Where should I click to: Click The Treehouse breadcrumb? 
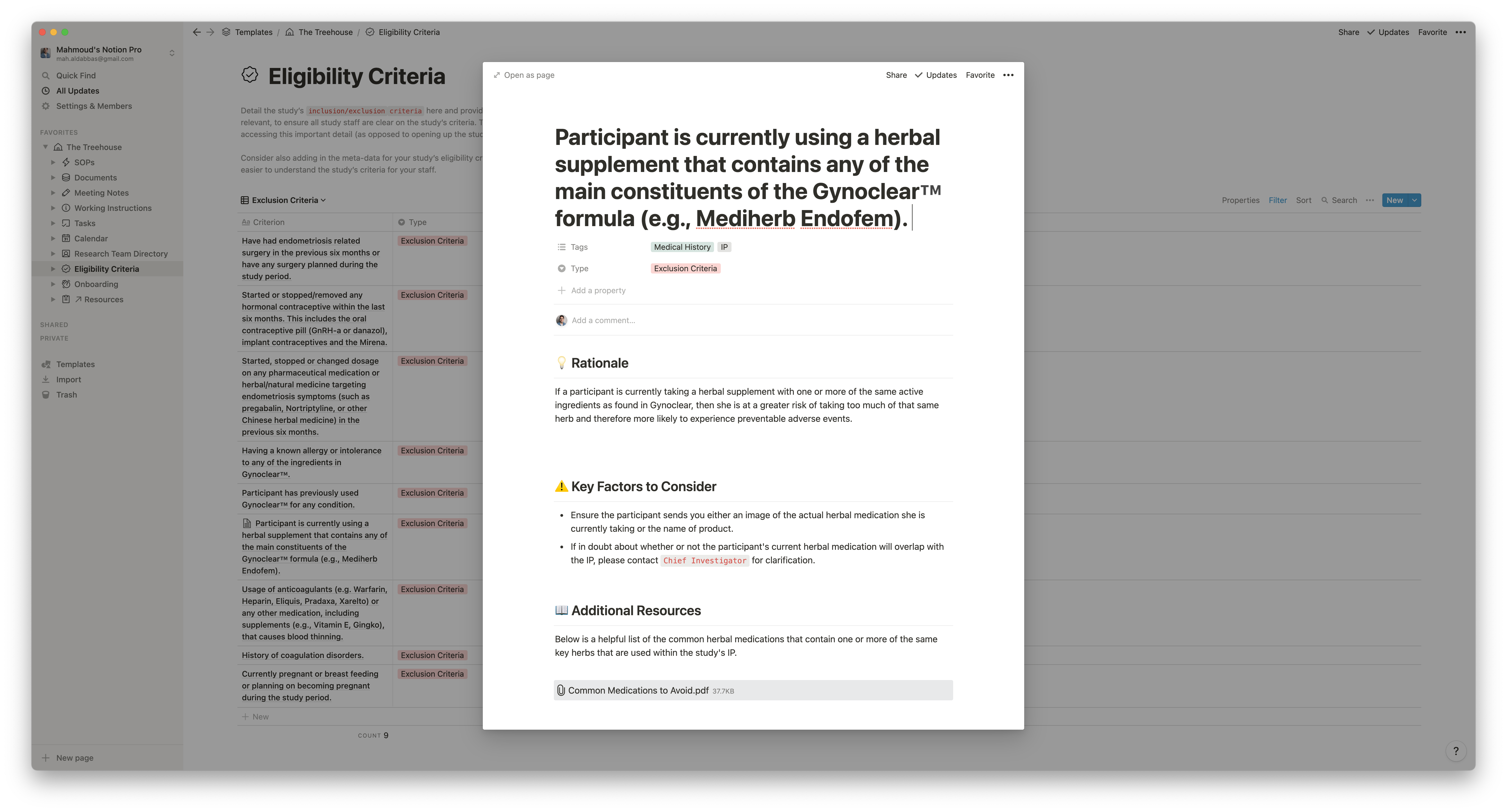coord(325,32)
